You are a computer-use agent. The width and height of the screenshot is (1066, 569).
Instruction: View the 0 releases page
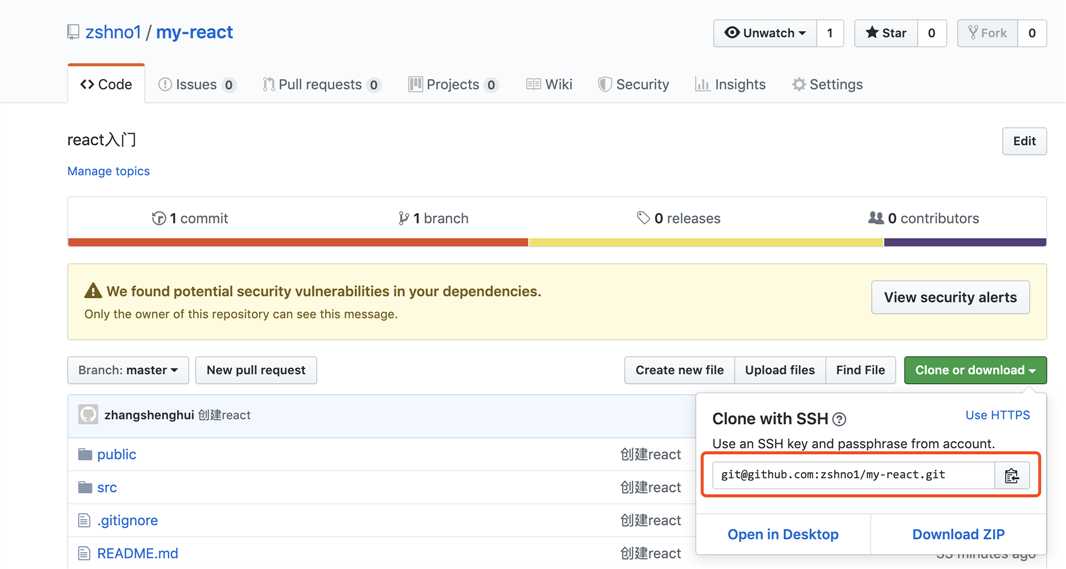[678, 218]
